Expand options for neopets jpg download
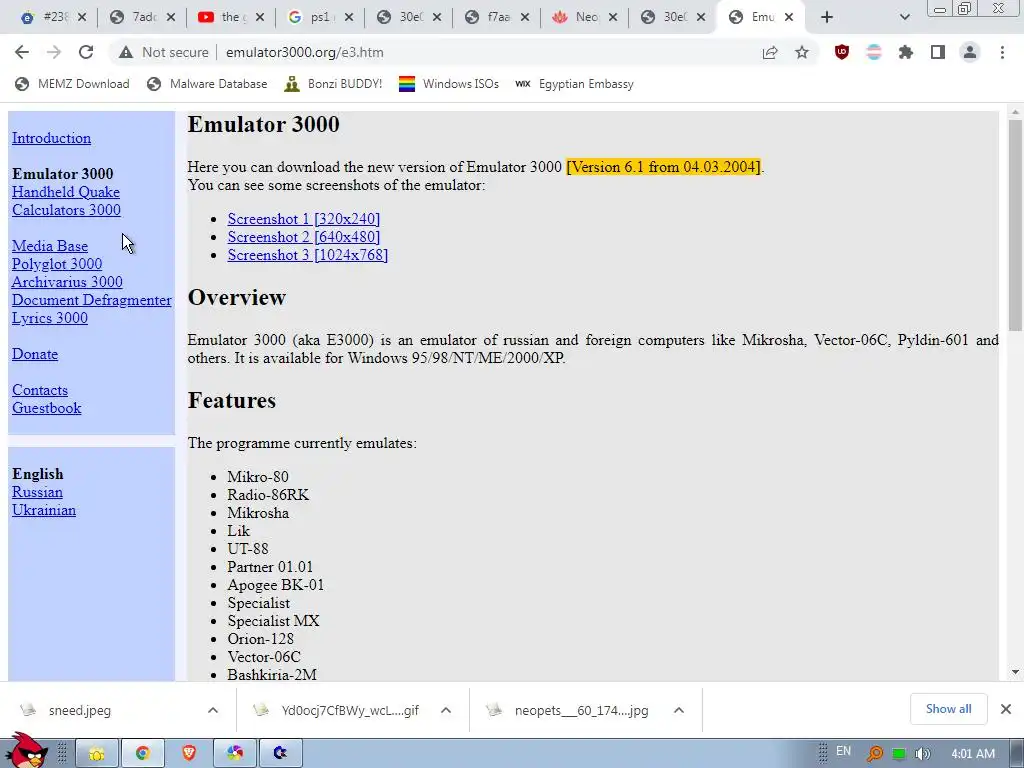The image size is (1024, 768). [x=679, y=711]
